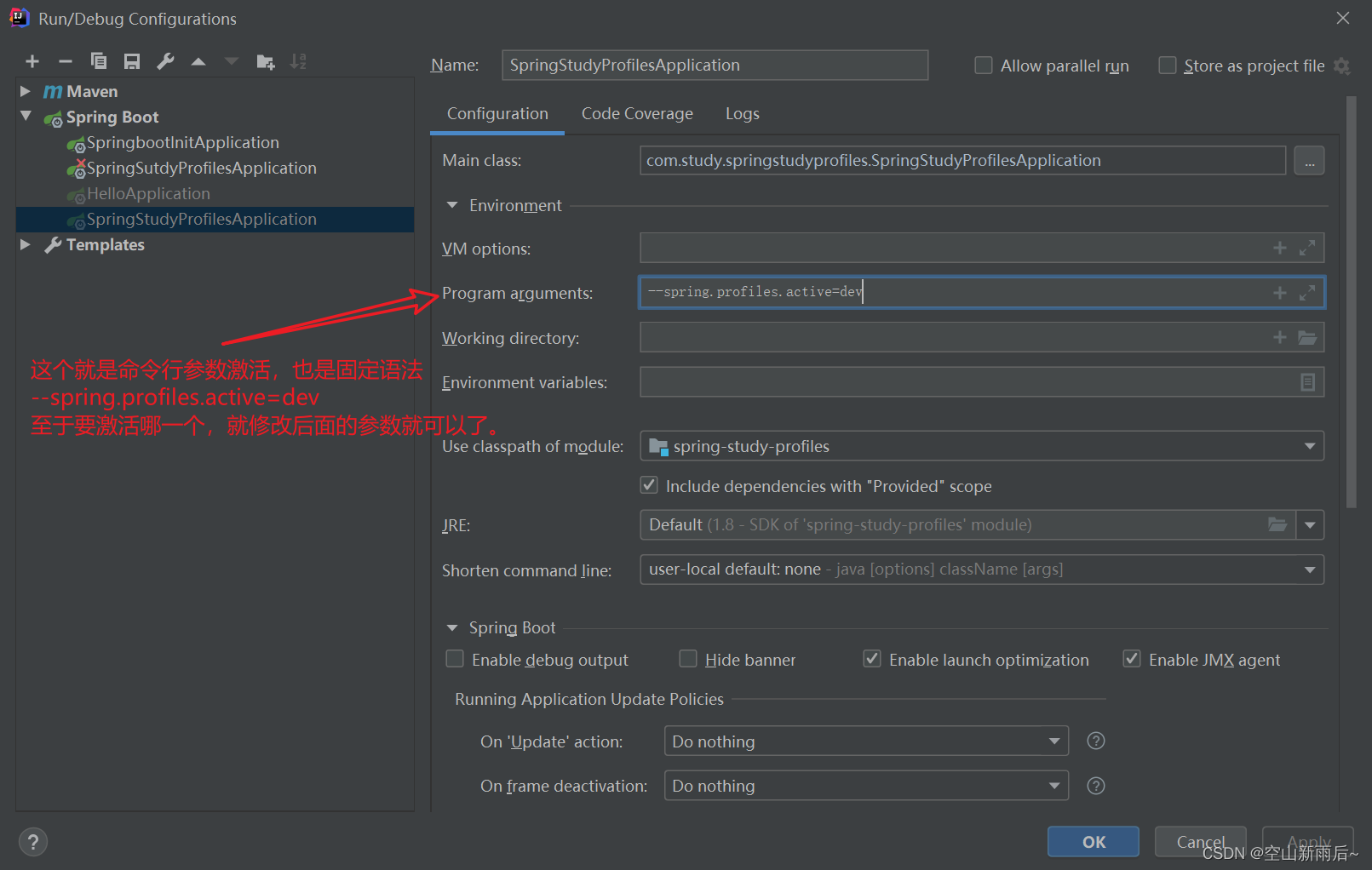Create new folder for configurations

[x=266, y=61]
